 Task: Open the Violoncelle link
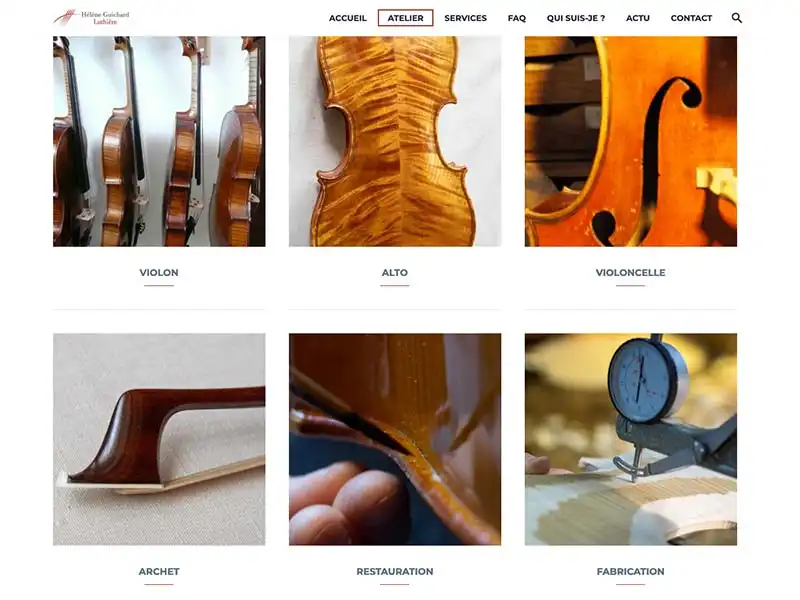coord(631,272)
